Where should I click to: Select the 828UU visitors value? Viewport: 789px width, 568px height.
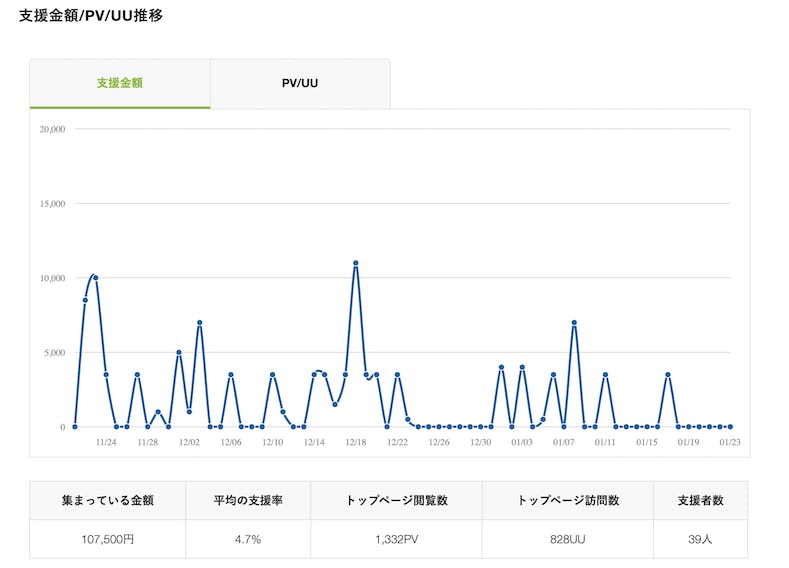567,539
